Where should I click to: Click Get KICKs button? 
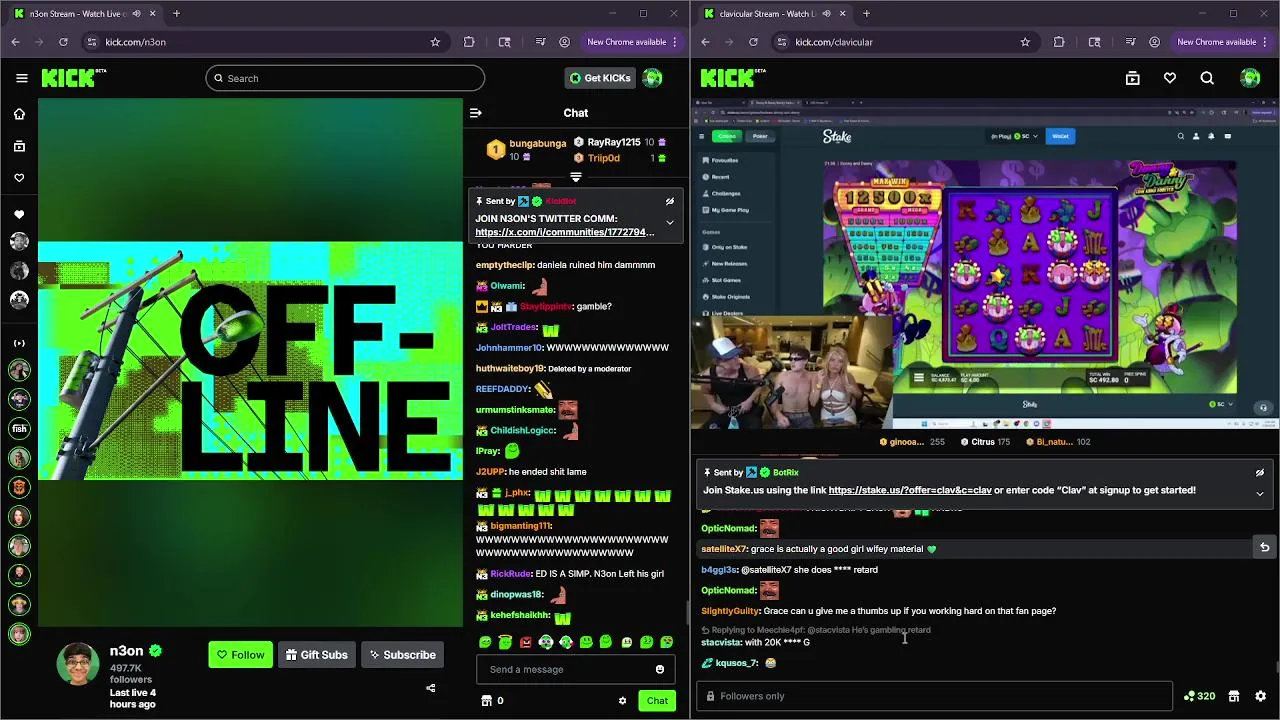(600, 78)
